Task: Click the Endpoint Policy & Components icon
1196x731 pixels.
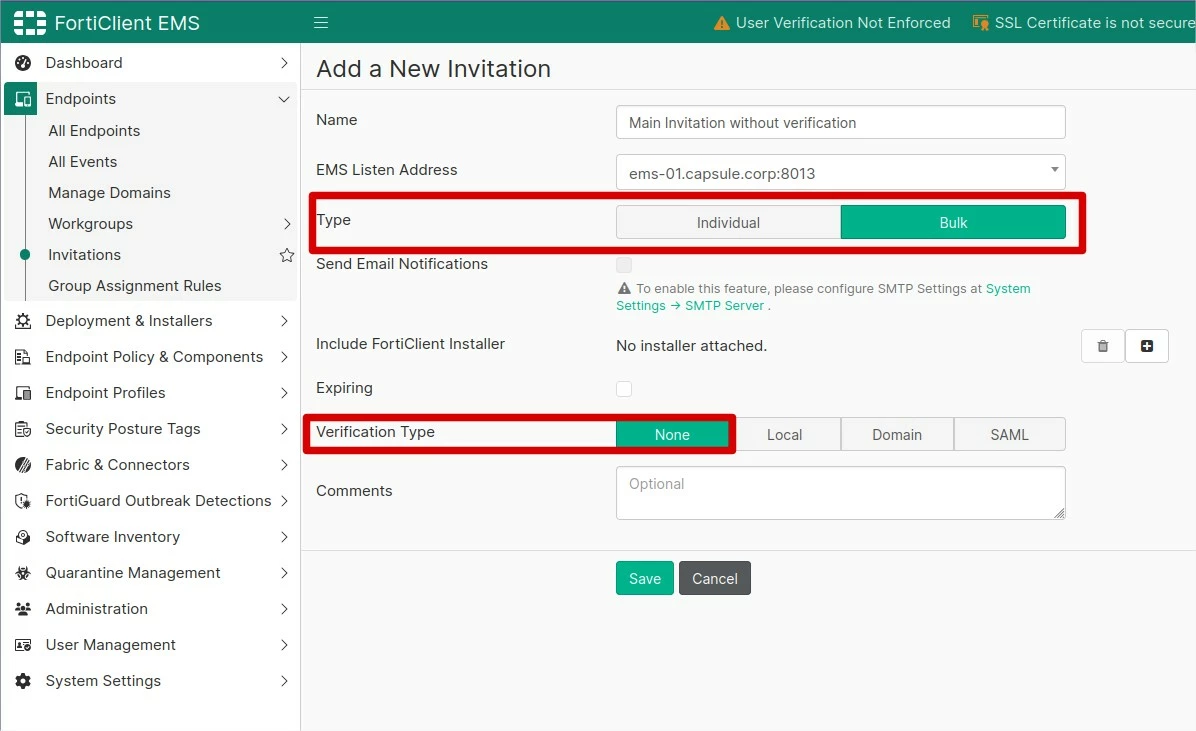Action: 23,357
